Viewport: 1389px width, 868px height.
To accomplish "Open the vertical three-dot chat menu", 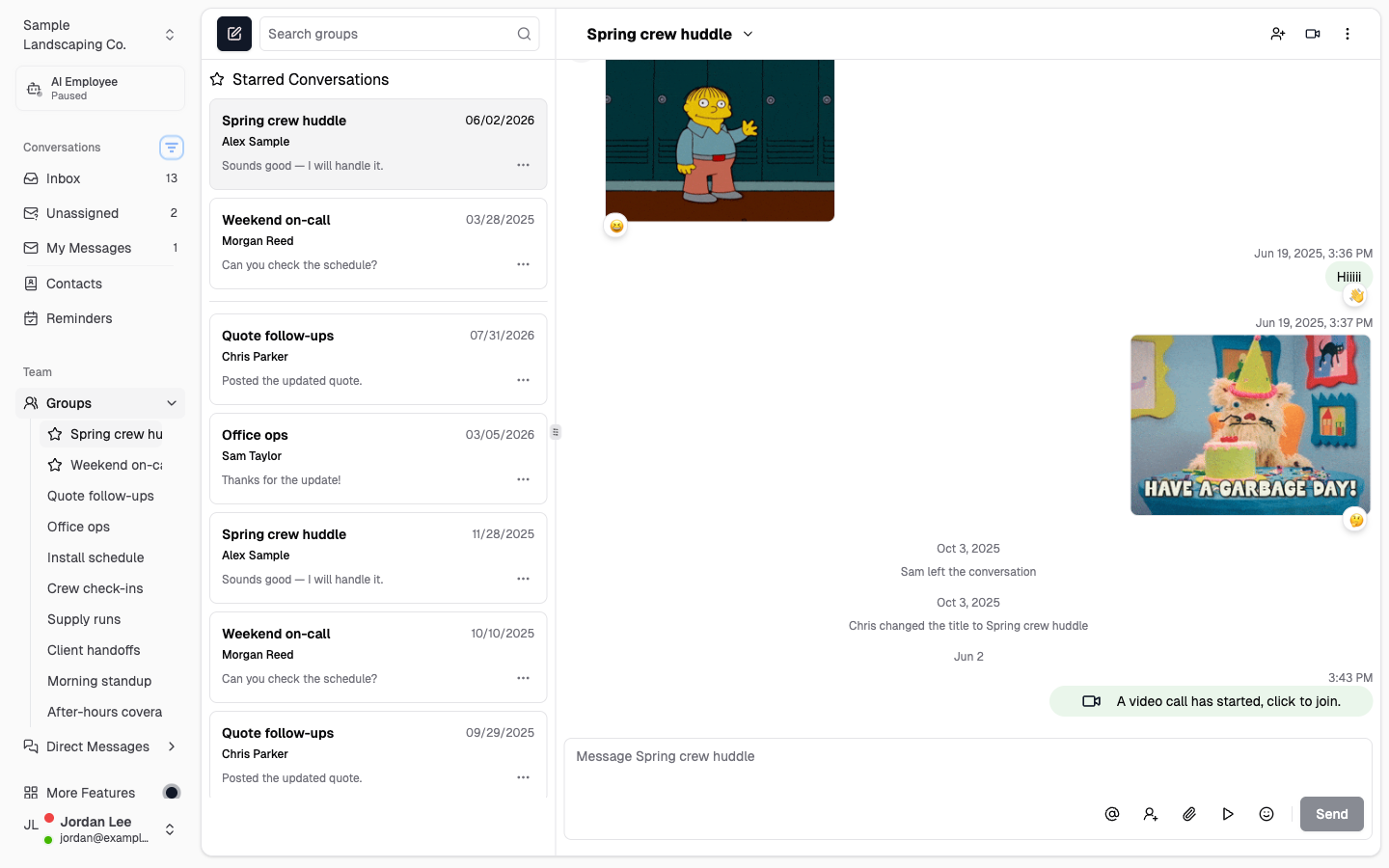I will [x=1348, y=34].
